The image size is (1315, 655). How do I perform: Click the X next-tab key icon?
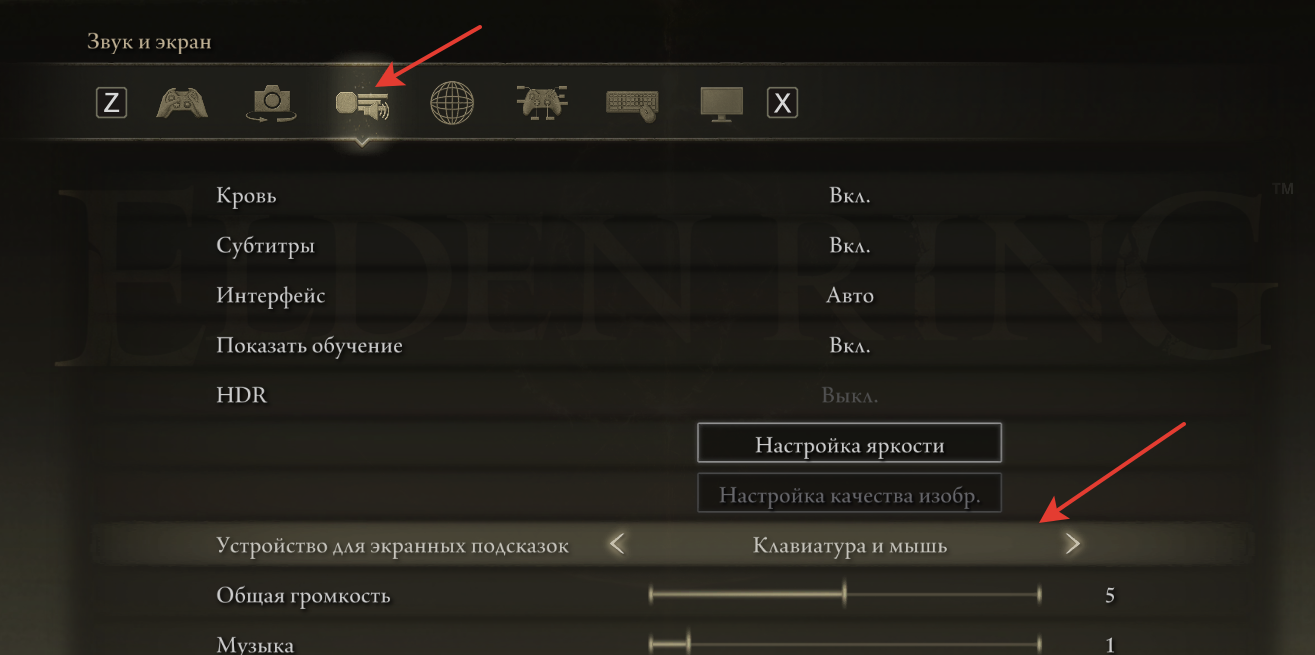point(783,102)
